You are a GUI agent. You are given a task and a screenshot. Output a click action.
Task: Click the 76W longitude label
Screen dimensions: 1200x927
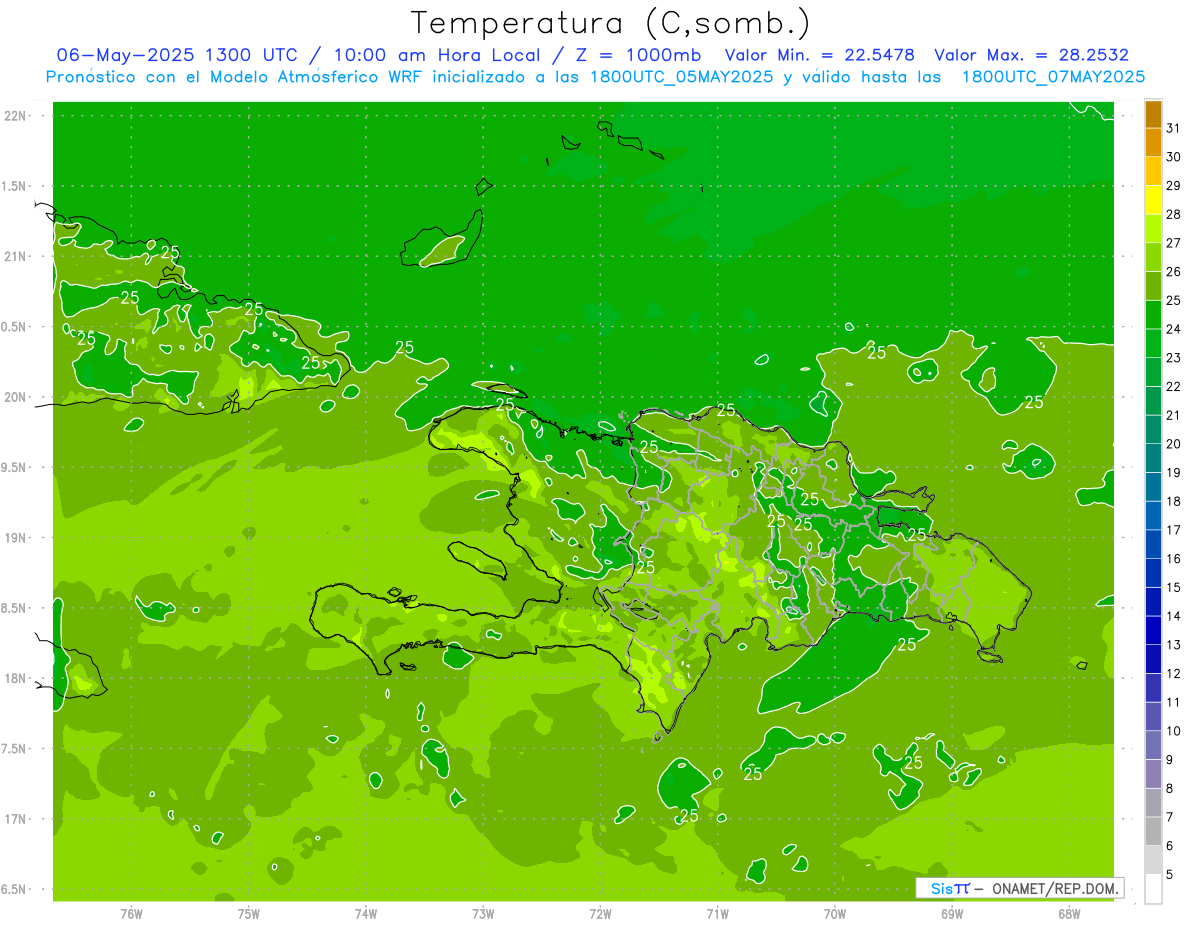tap(131, 914)
